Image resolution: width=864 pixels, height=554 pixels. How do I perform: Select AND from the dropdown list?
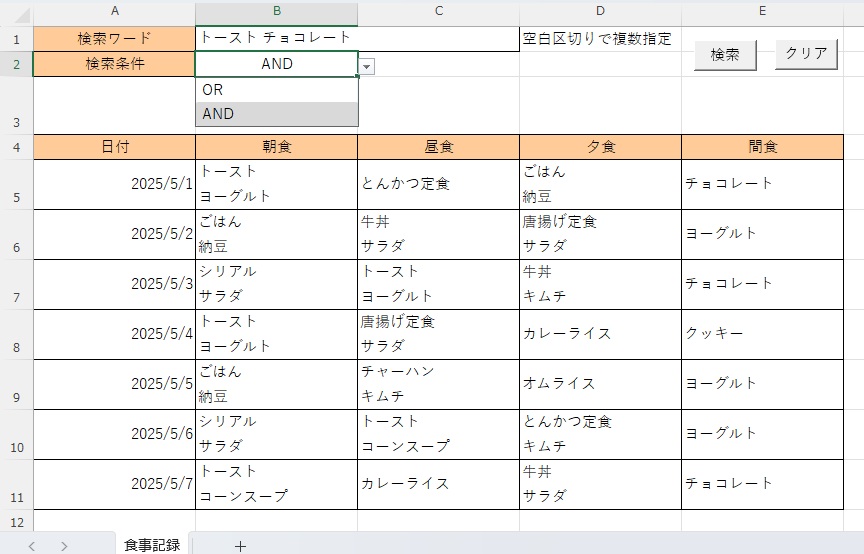point(277,114)
